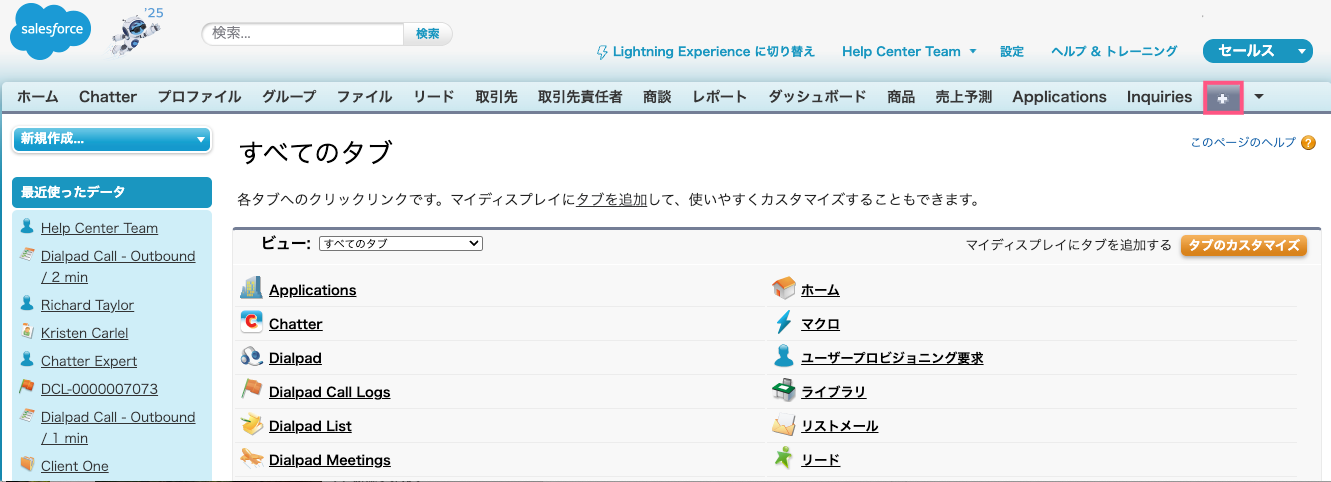Click the search input field
Image resolution: width=1331 pixels, height=482 pixels.
[305, 33]
